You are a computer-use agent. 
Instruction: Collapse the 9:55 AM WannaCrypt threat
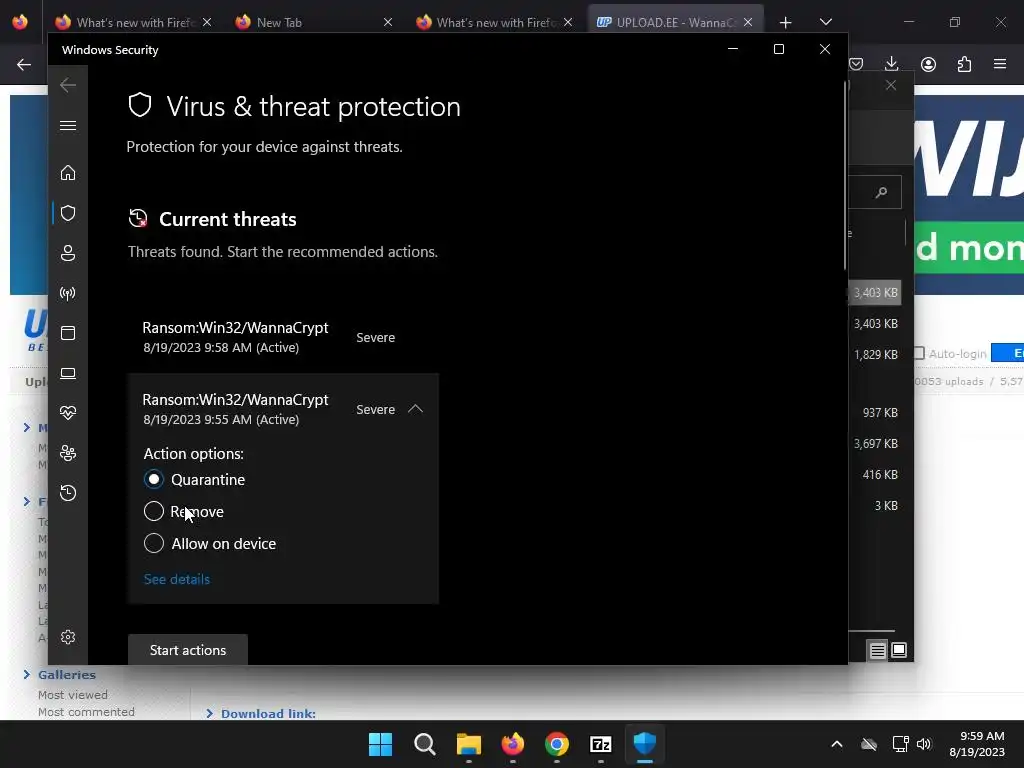pyautogui.click(x=415, y=409)
